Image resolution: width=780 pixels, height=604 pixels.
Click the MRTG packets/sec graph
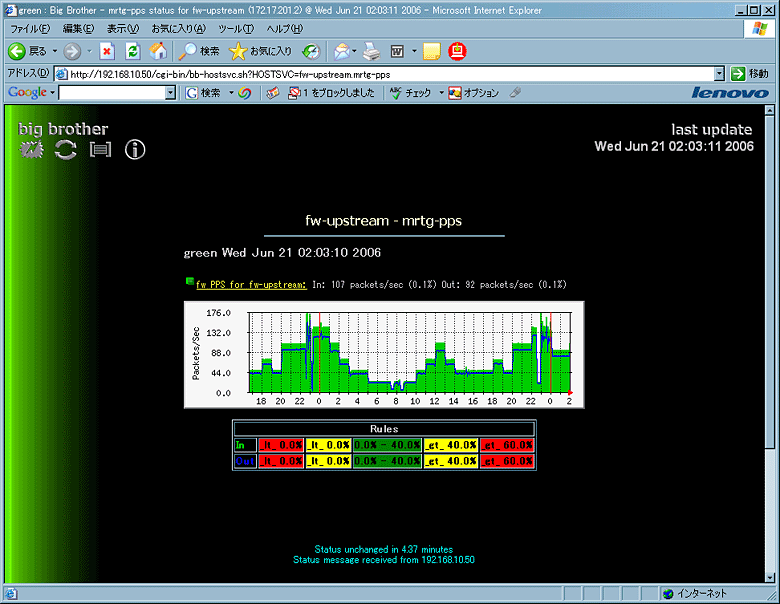pos(384,354)
